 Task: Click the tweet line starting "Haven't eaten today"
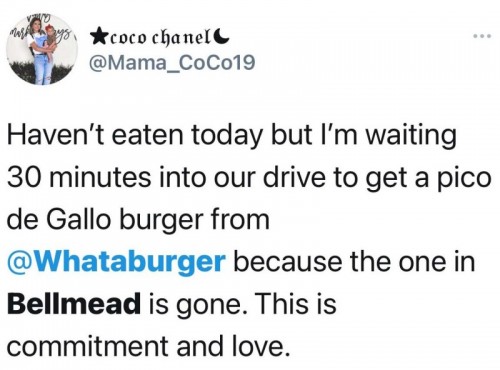(232, 137)
